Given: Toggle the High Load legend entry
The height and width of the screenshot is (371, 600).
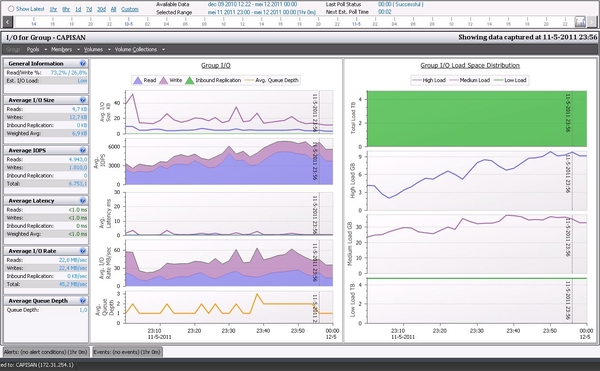Looking at the screenshot, I should [x=429, y=80].
